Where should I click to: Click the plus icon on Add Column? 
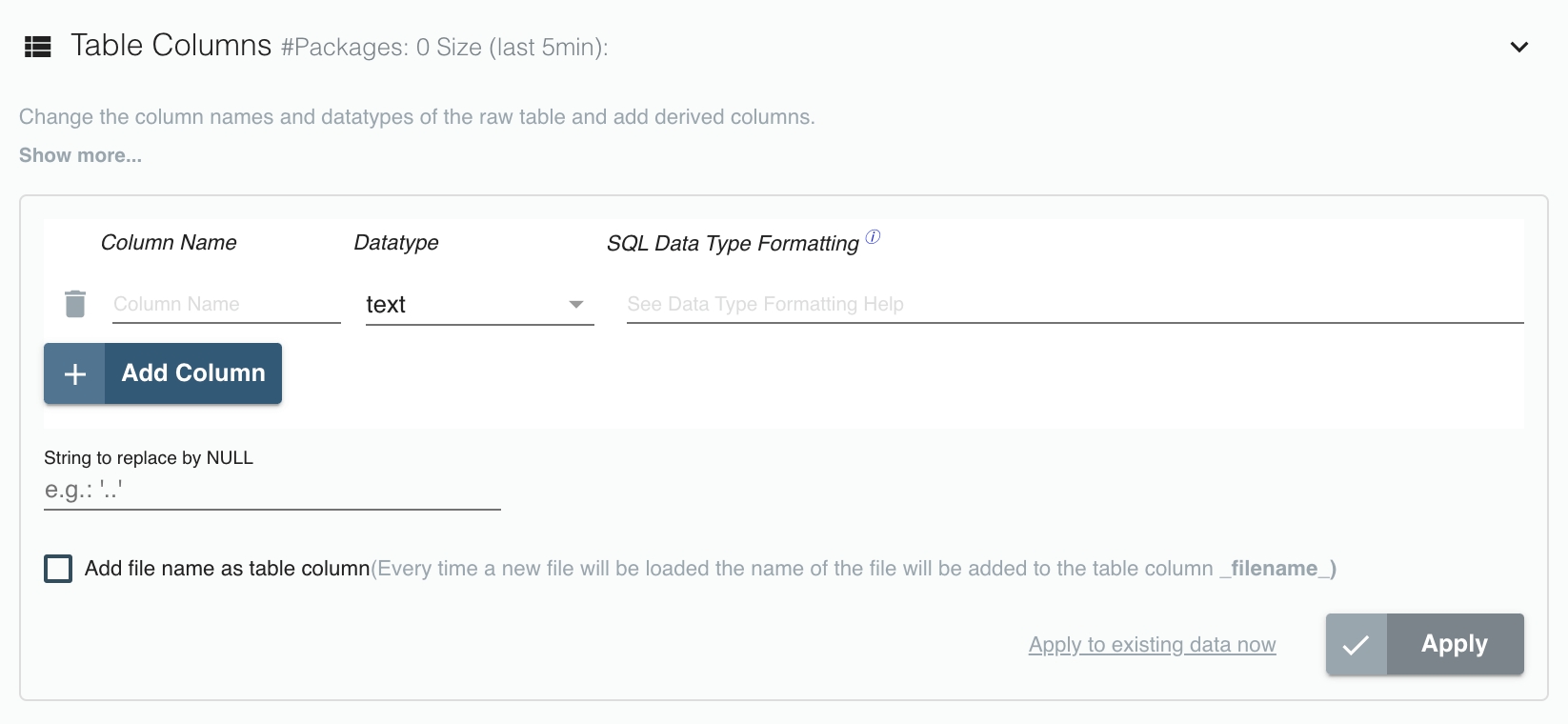coord(75,373)
